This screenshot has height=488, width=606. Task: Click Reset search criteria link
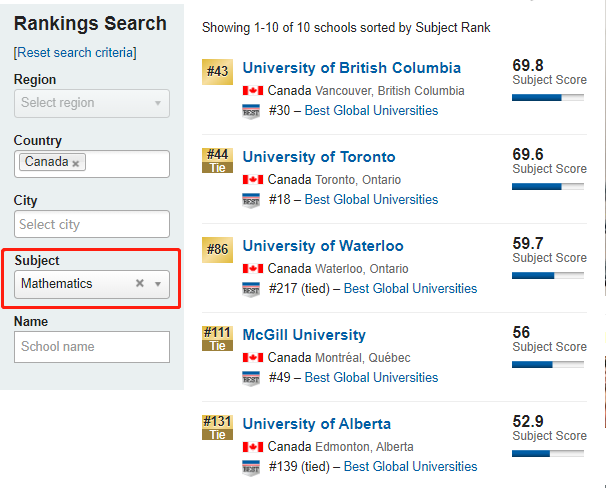point(75,52)
